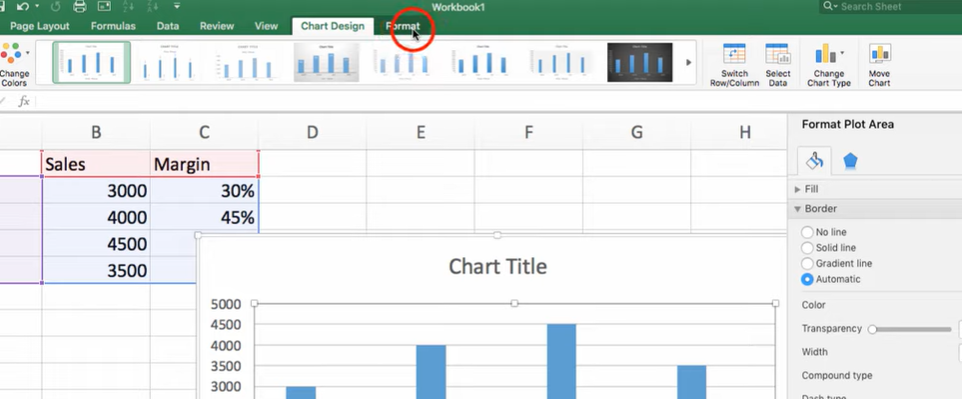This screenshot has width=962, height=399.
Task: Click the plot area top-right corner handle
Action: pos(775,303)
